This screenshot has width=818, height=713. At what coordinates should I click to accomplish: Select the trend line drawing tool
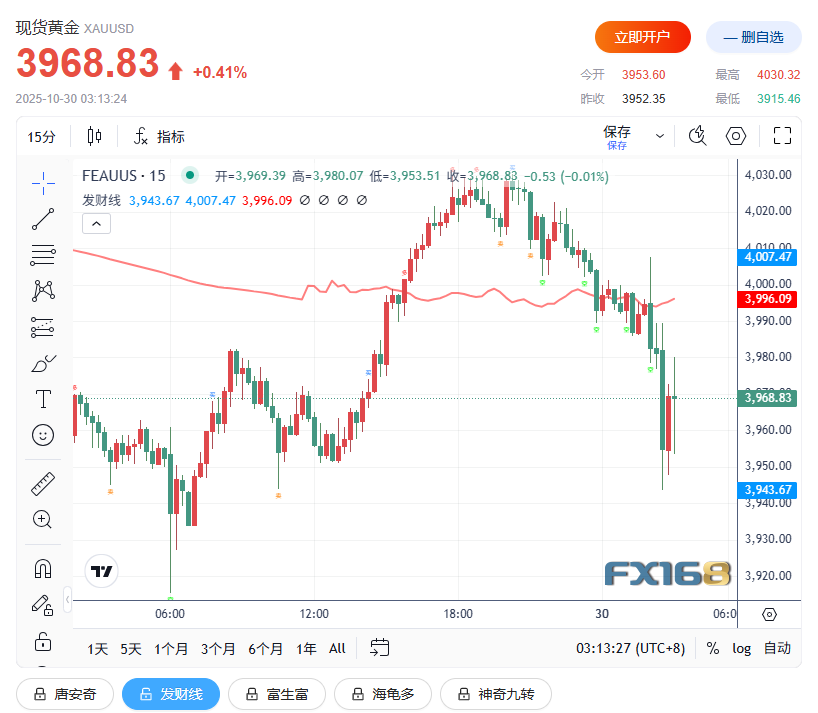pyautogui.click(x=43, y=219)
